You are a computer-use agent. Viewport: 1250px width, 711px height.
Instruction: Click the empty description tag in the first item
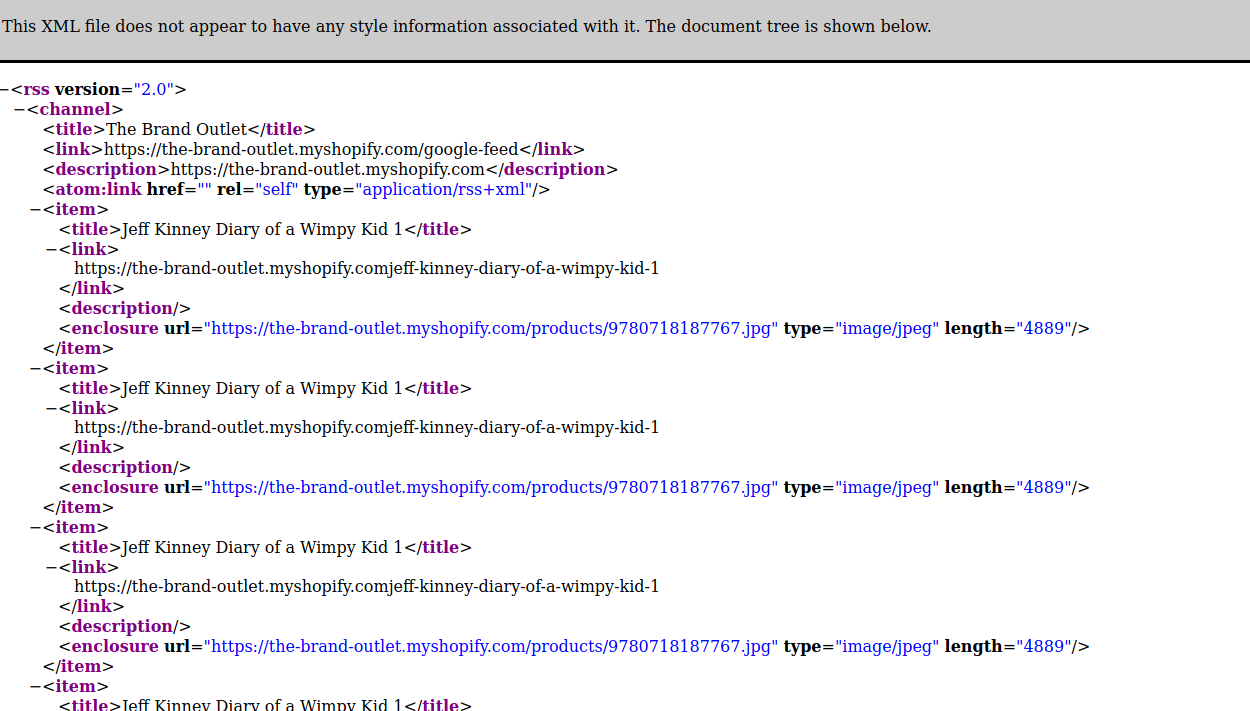125,308
